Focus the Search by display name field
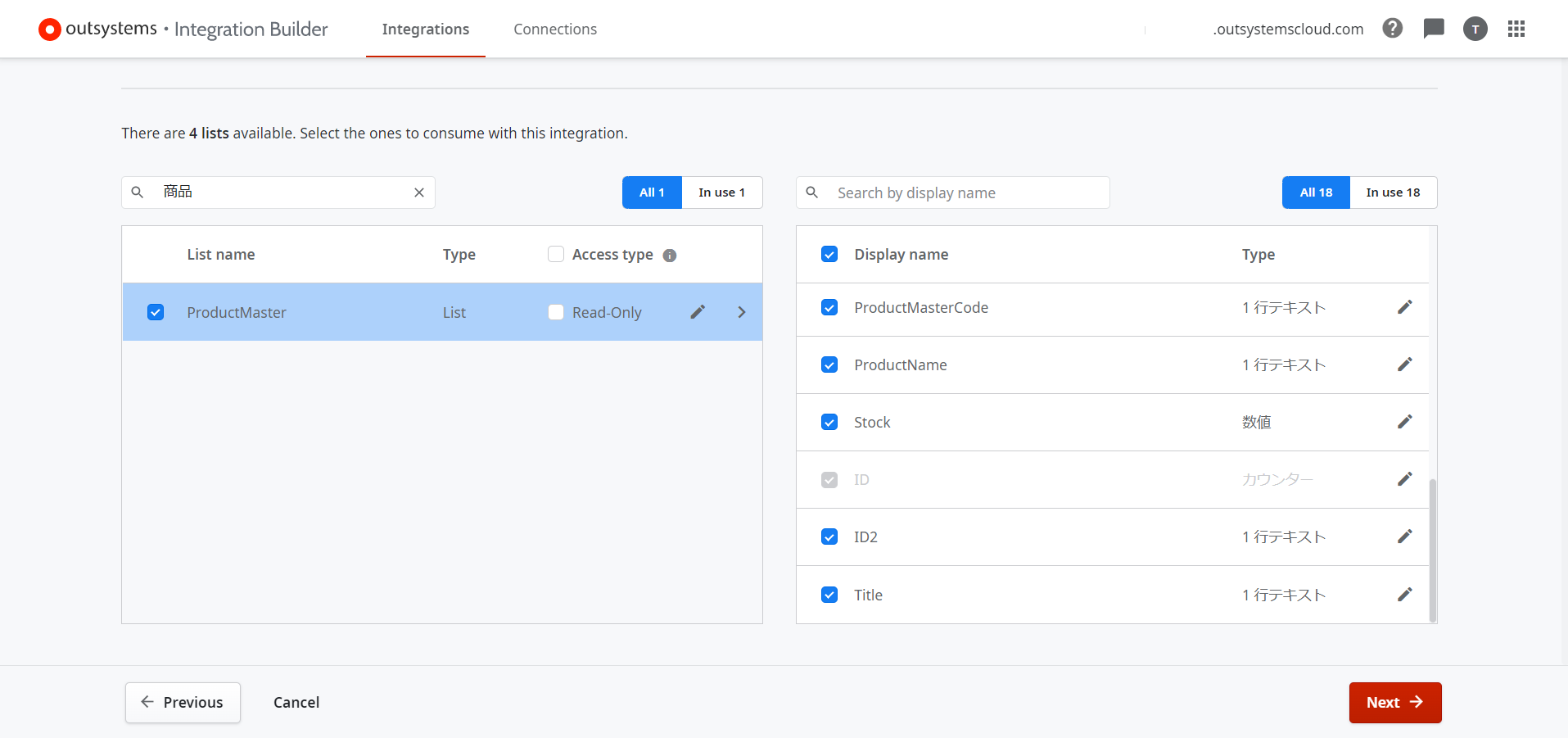The height and width of the screenshot is (738, 1568). 966,193
